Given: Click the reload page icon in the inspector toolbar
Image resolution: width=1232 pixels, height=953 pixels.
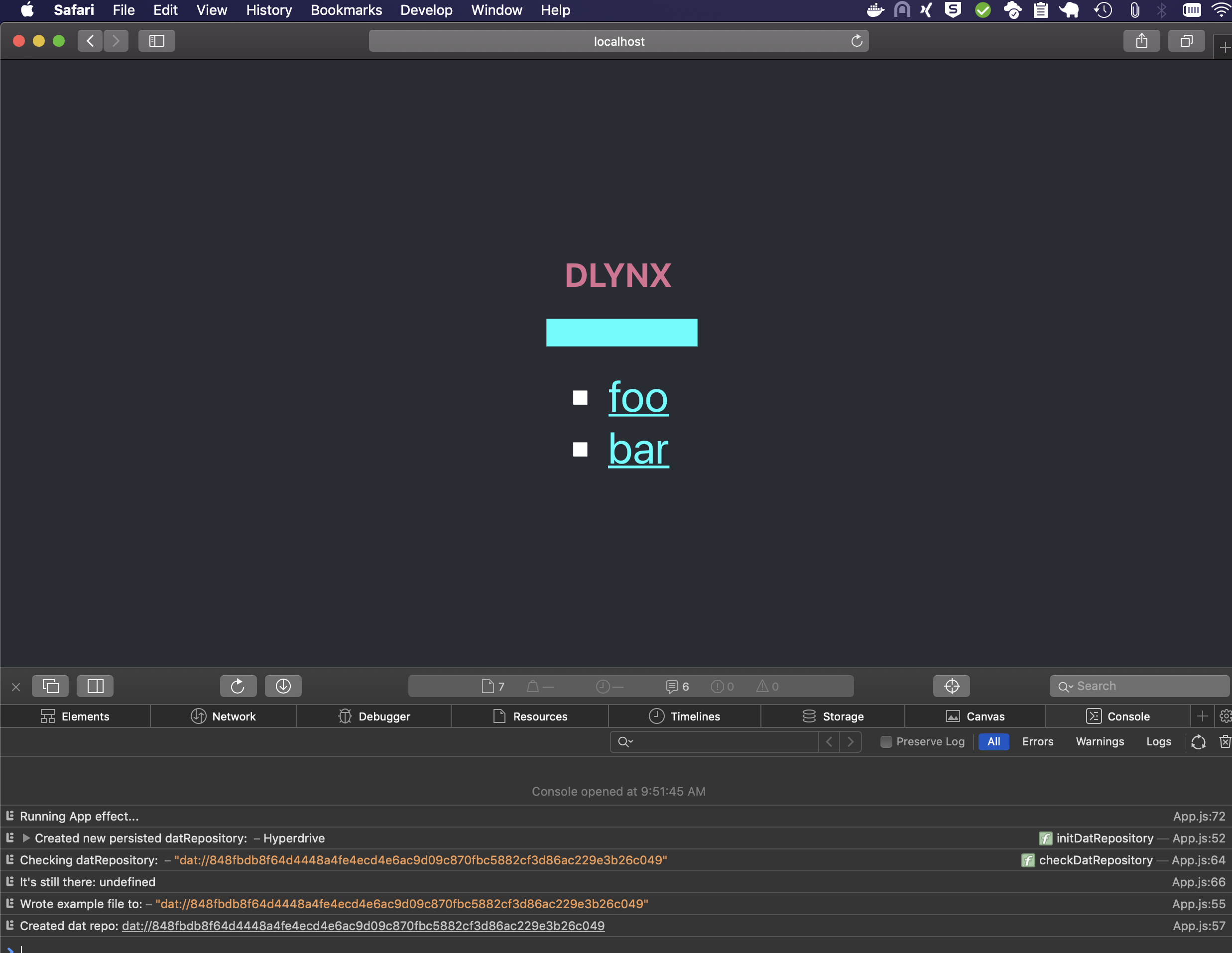Looking at the screenshot, I should point(238,686).
